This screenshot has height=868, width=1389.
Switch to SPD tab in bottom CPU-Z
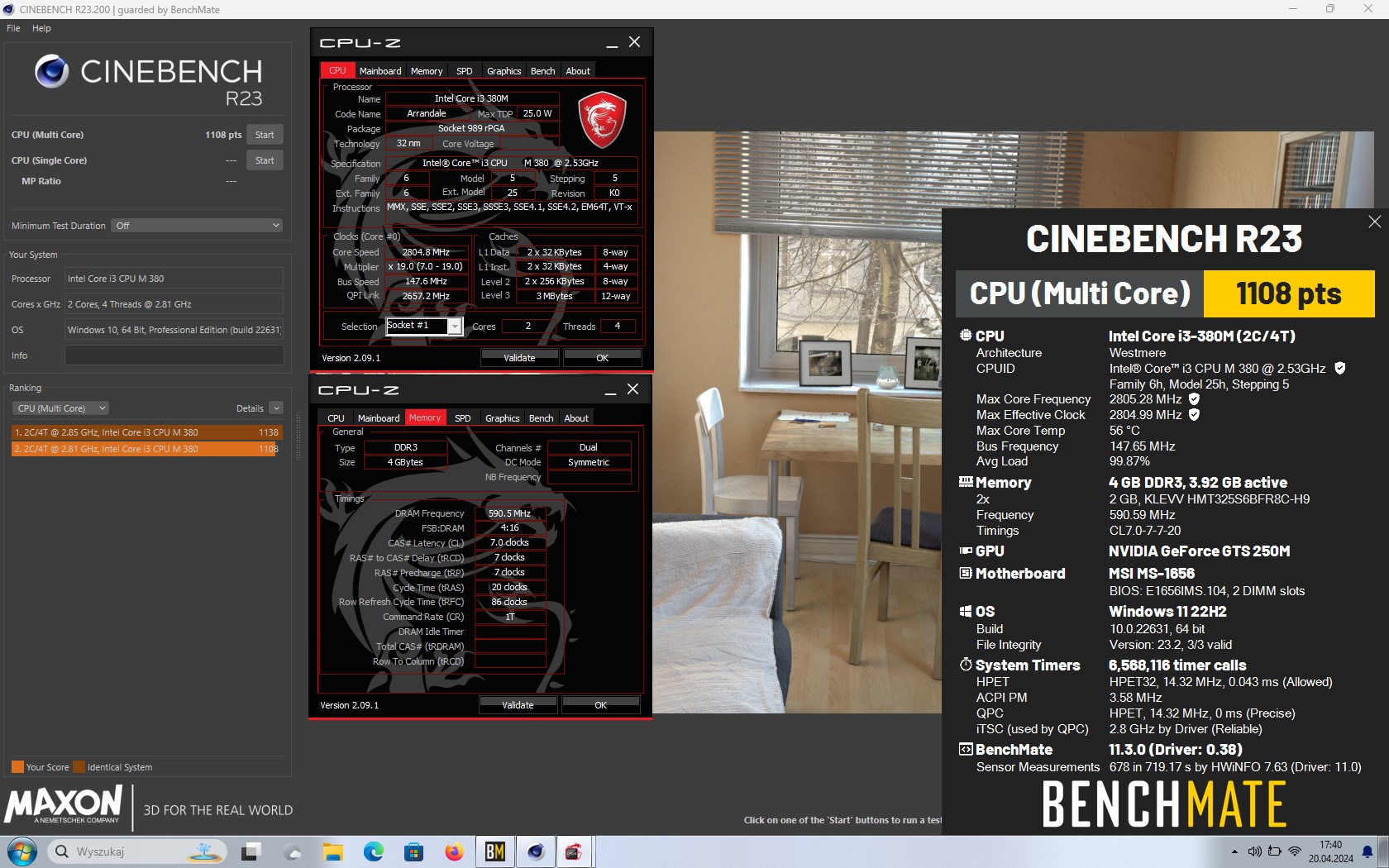463,418
